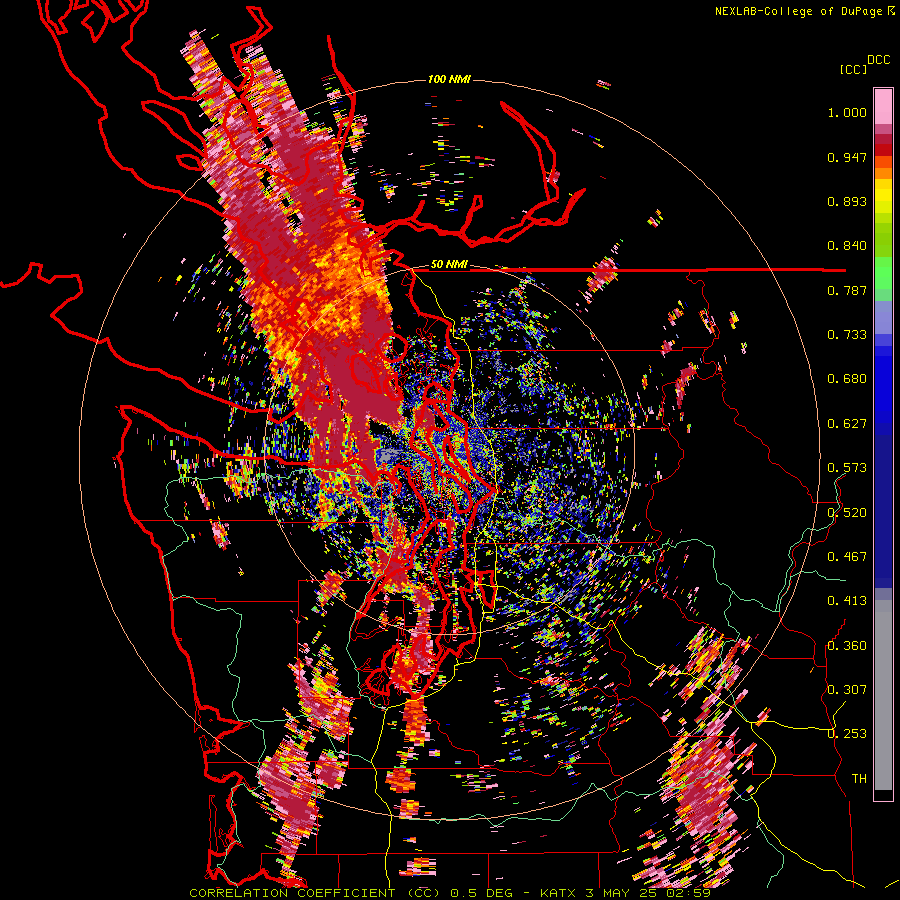Click the 1.000 scale value
Image resolution: width=900 pixels, height=900 pixels.
click(847, 112)
